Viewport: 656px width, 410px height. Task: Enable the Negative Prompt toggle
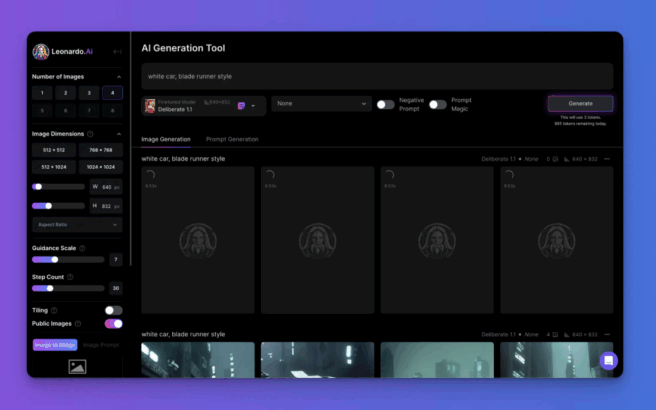coord(385,104)
